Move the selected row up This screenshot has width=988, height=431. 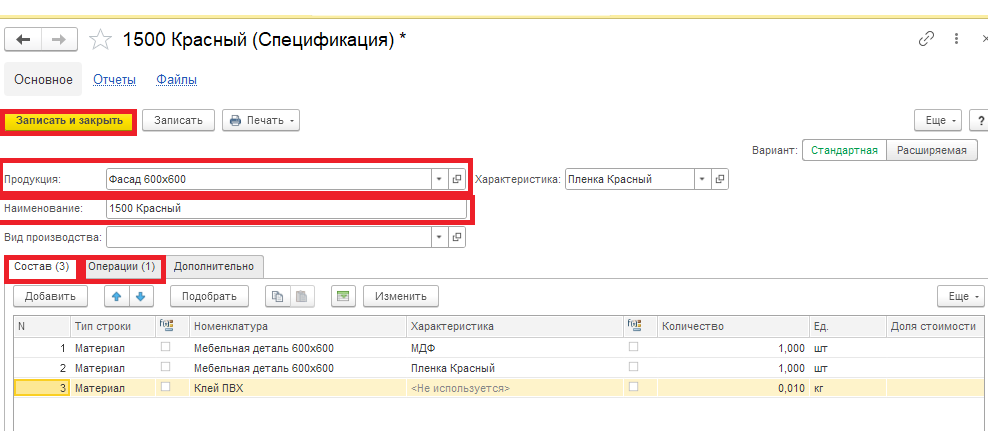pos(117,296)
